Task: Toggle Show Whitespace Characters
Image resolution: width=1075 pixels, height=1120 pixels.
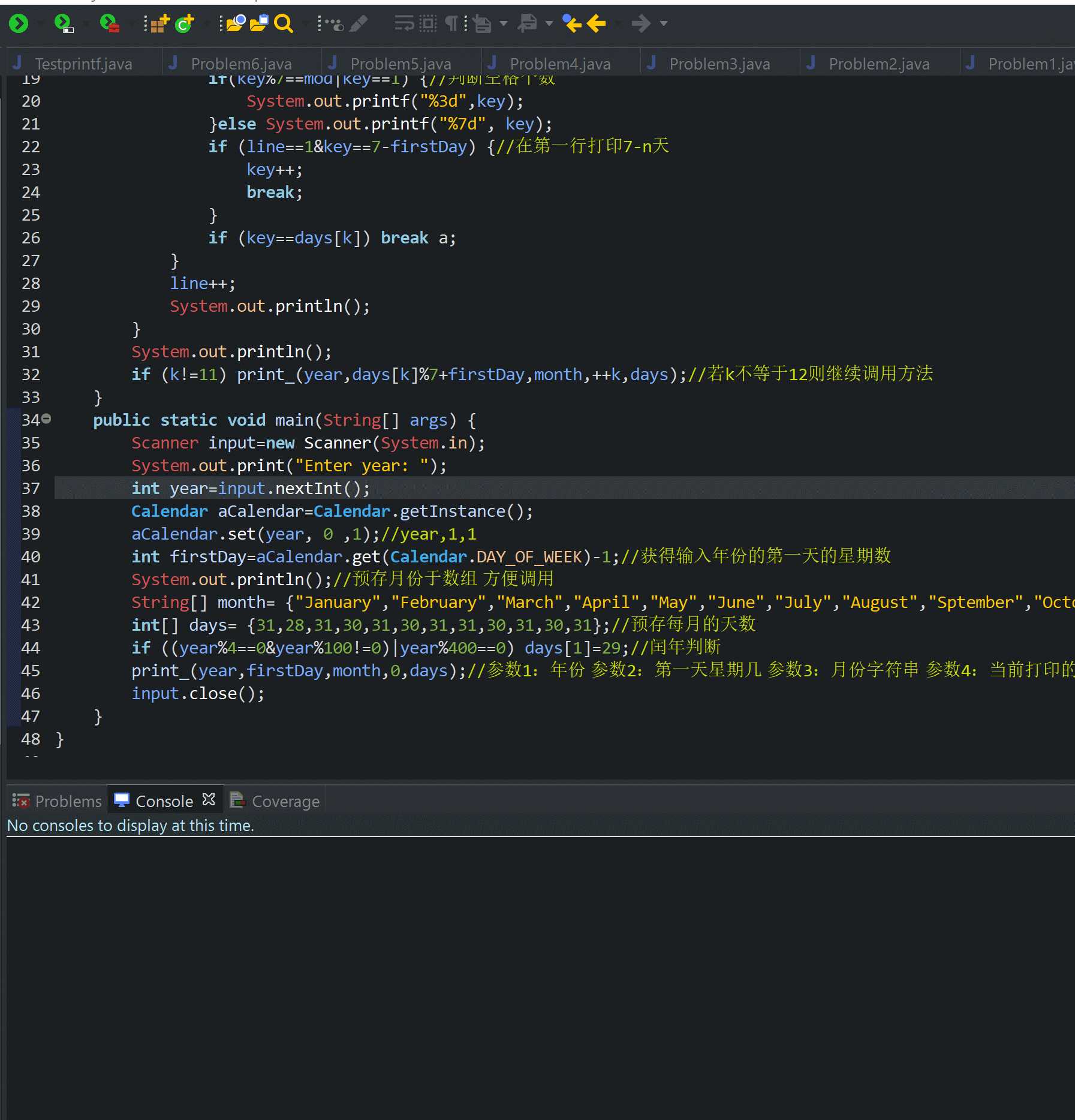Action: tap(451, 23)
